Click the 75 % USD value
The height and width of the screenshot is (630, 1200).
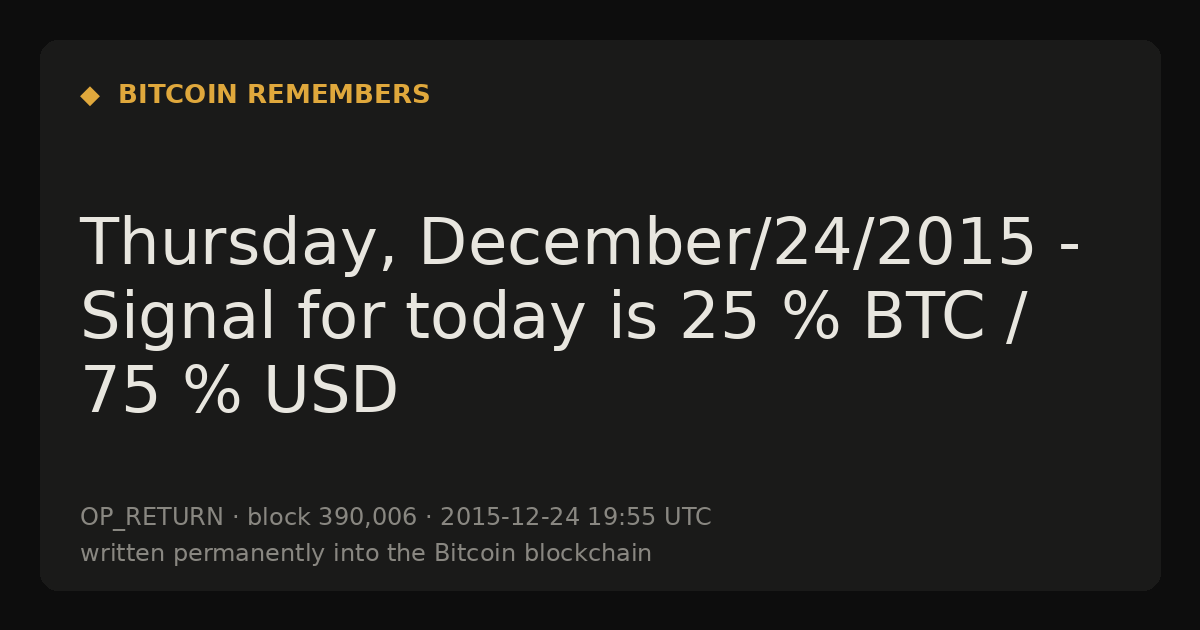[239, 391]
